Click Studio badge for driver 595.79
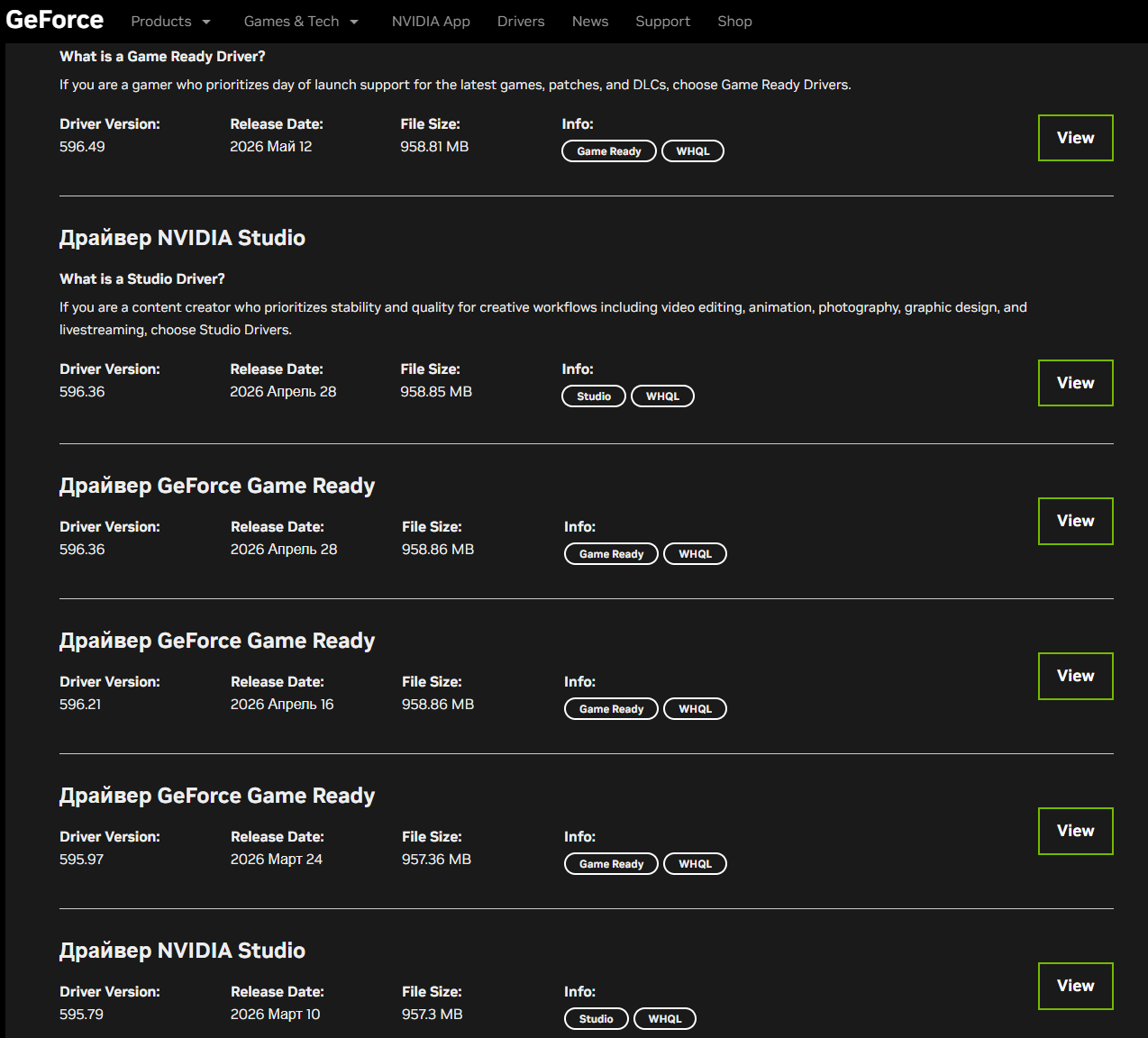Screen dimensions: 1148x1038 596,1019
